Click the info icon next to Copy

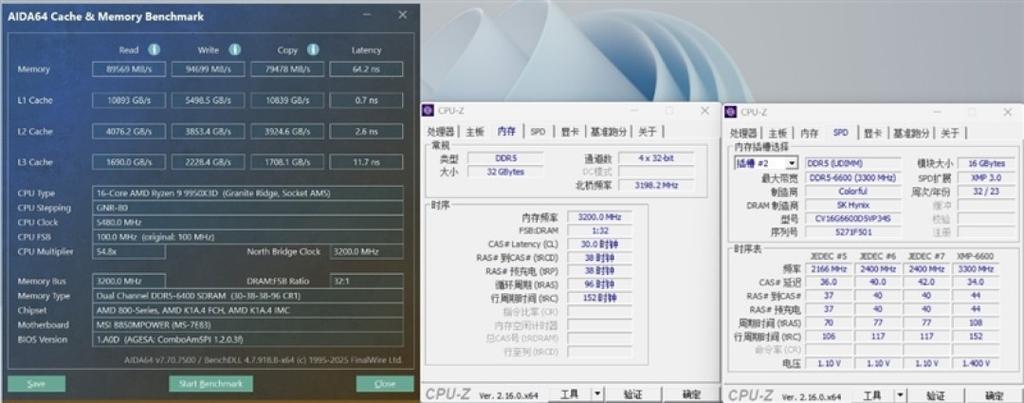[x=313, y=50]
